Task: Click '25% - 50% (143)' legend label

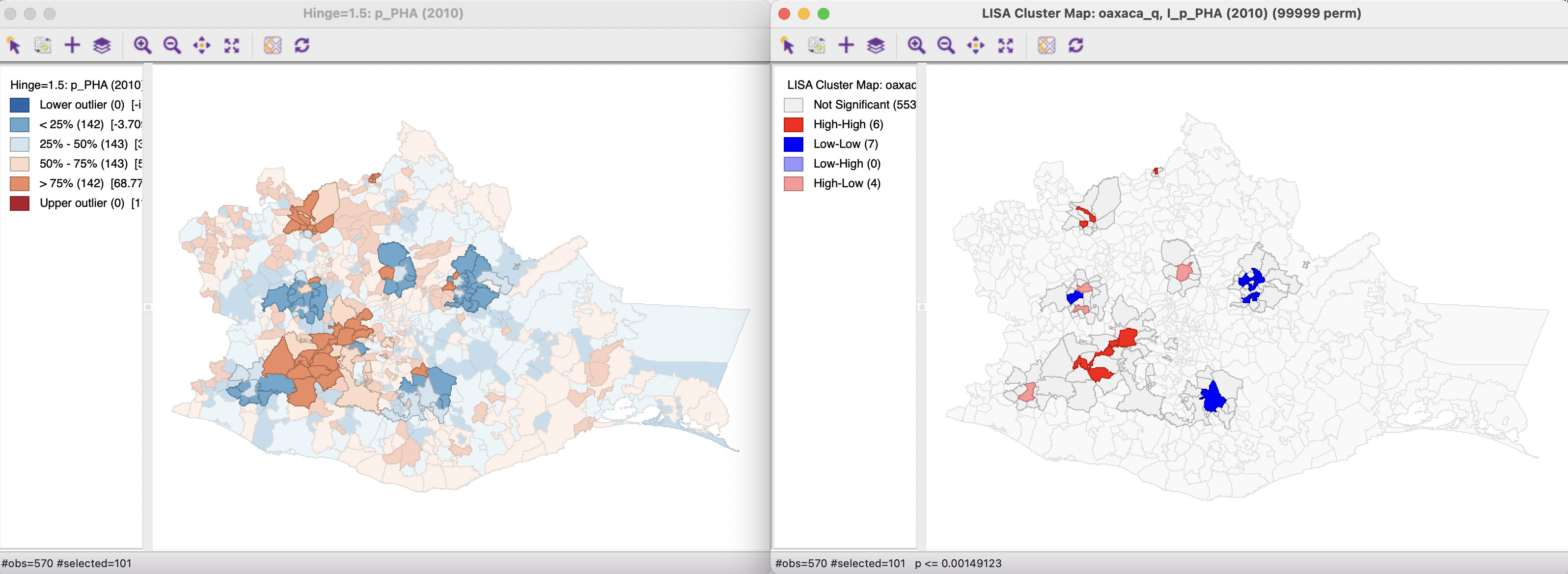Action: click(x=83, y=144)
